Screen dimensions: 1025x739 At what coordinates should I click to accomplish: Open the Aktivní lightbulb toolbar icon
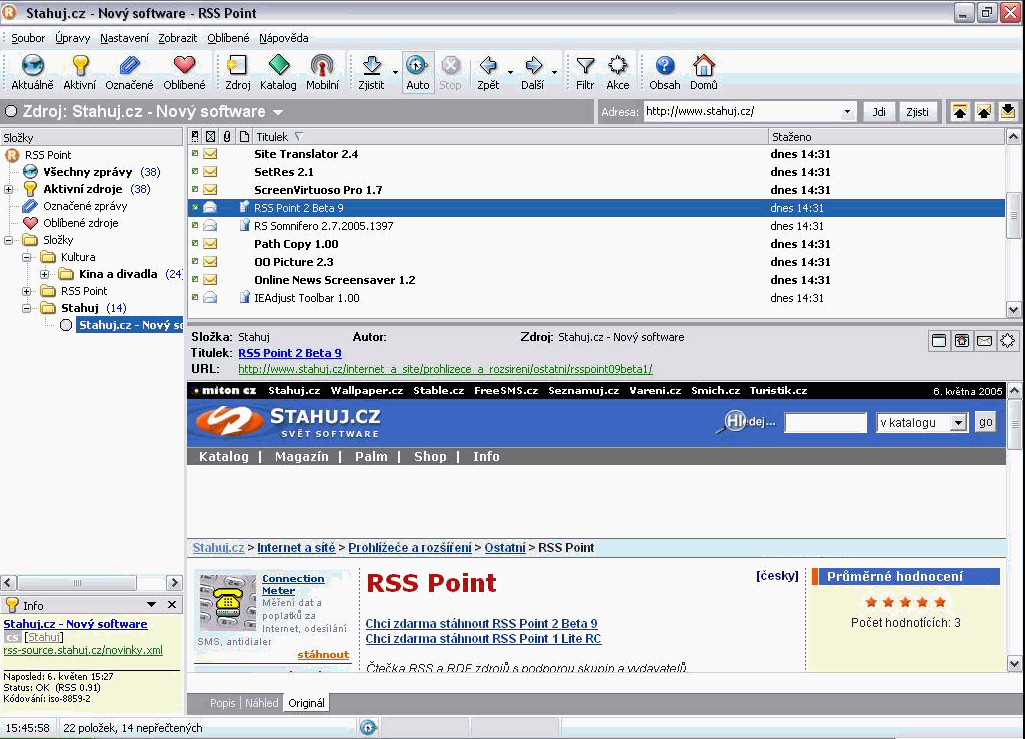coord(80,65)
